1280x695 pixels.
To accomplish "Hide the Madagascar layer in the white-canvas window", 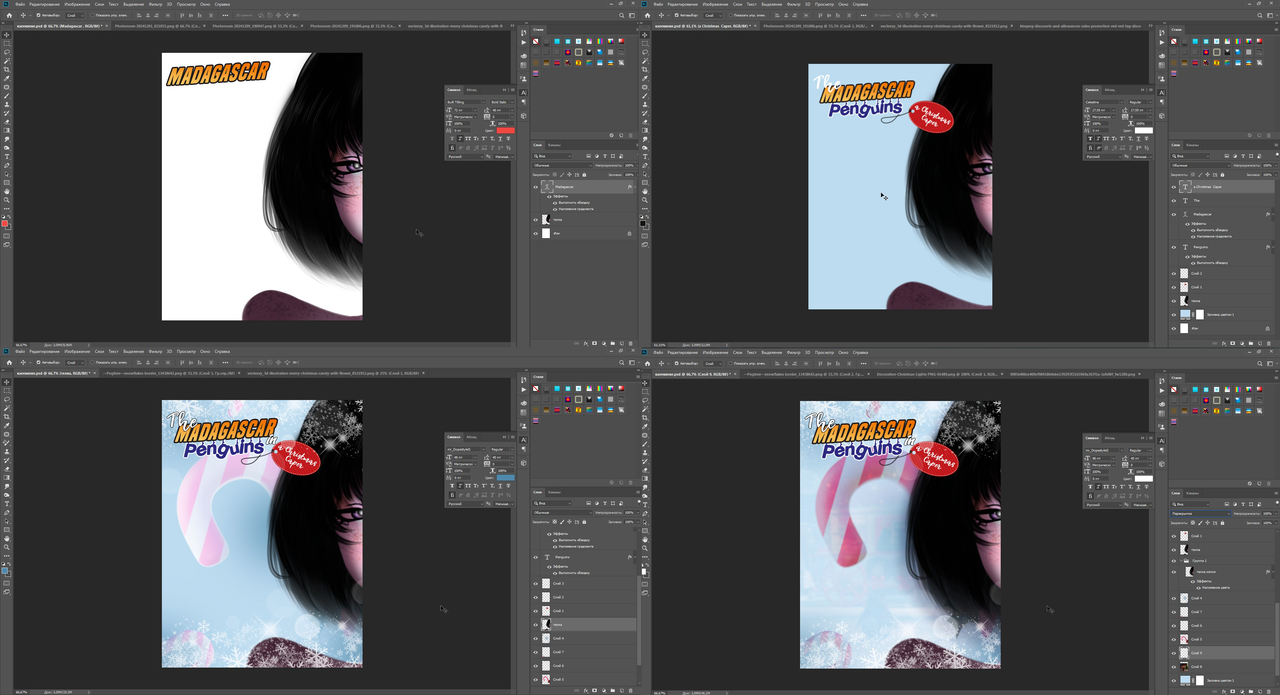I will (536, 187).
